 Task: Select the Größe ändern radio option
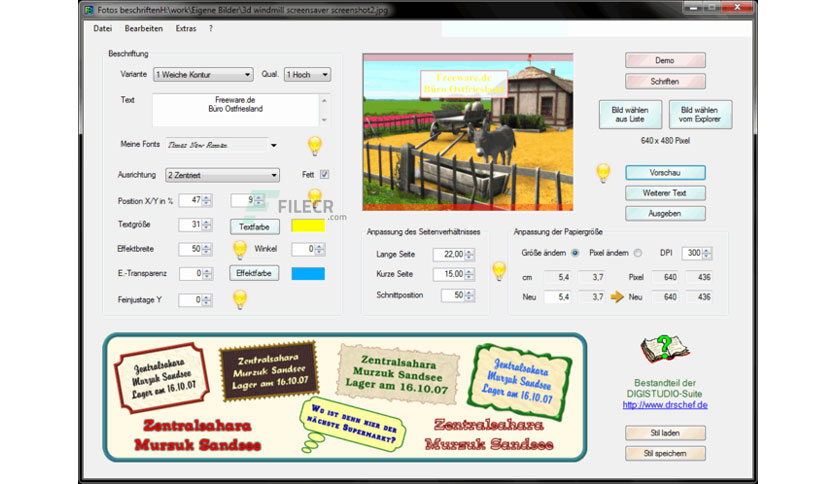coord(575,253)
